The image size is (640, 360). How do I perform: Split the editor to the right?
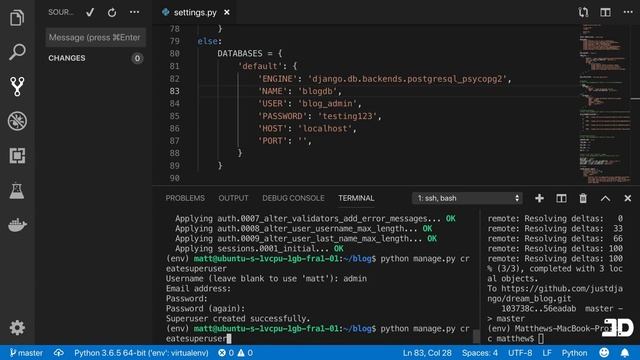tap(606, 12)
